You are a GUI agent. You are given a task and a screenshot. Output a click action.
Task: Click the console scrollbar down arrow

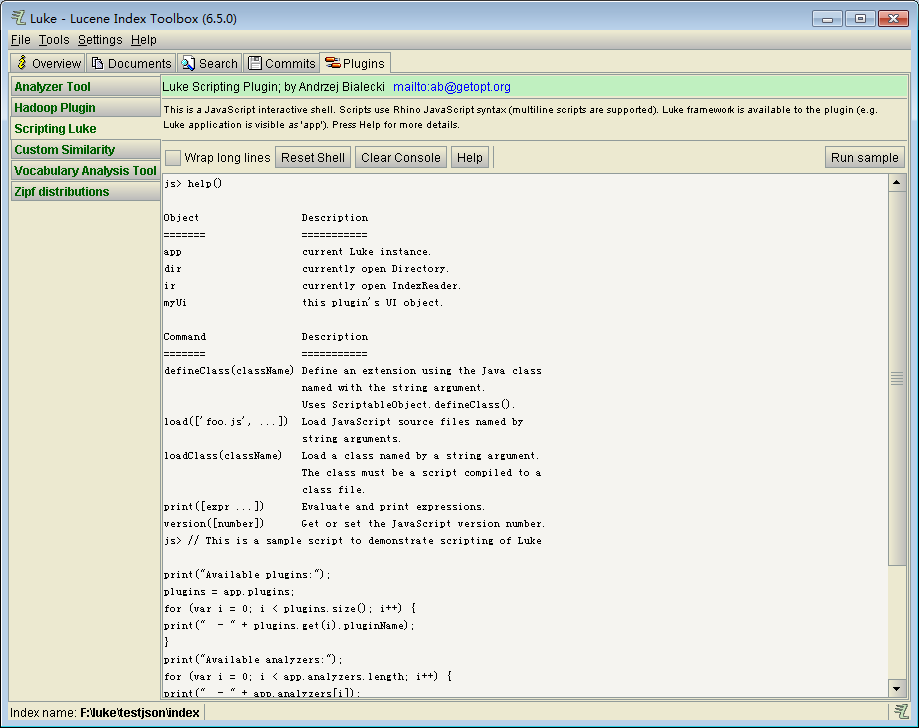(897, 689)
